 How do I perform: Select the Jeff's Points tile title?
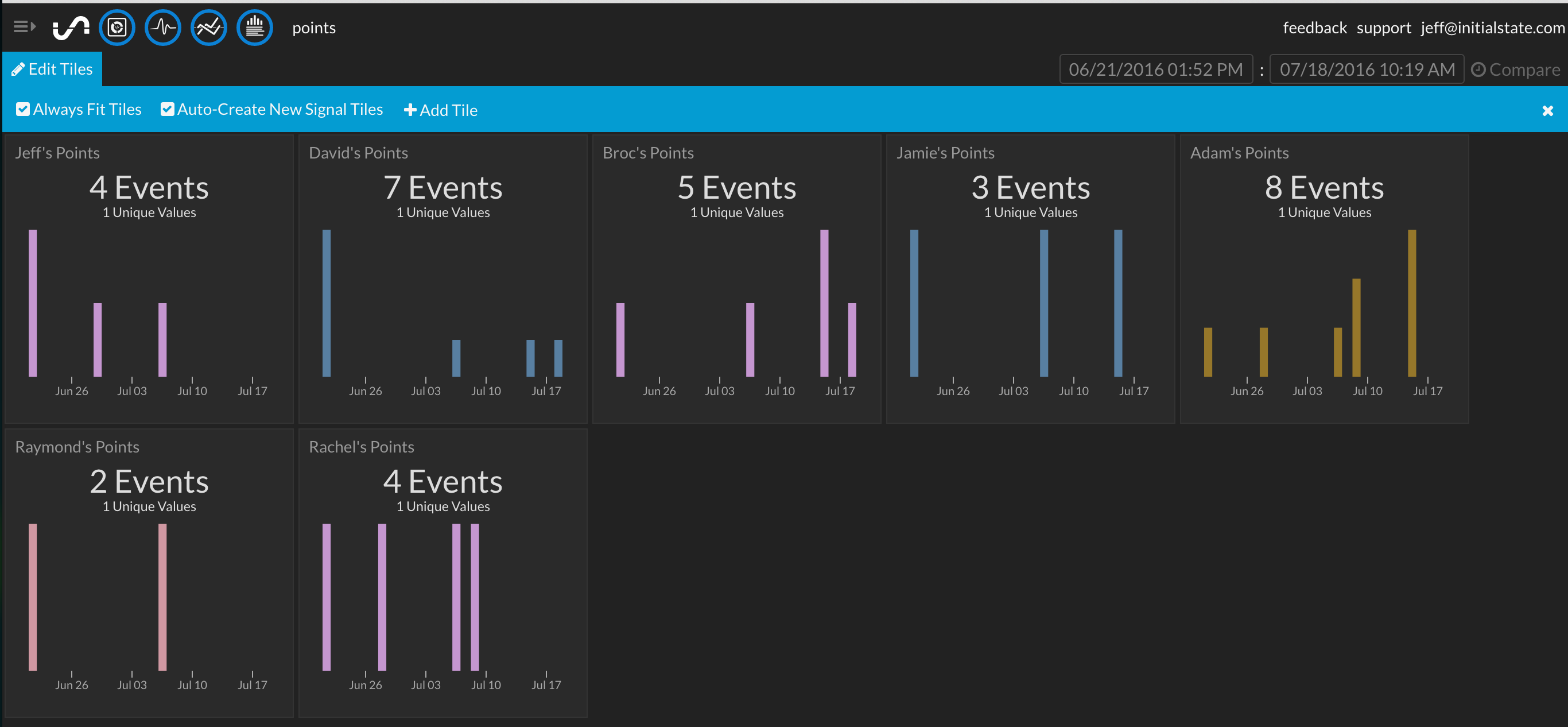pyautogui.click(x=57, y=153)
